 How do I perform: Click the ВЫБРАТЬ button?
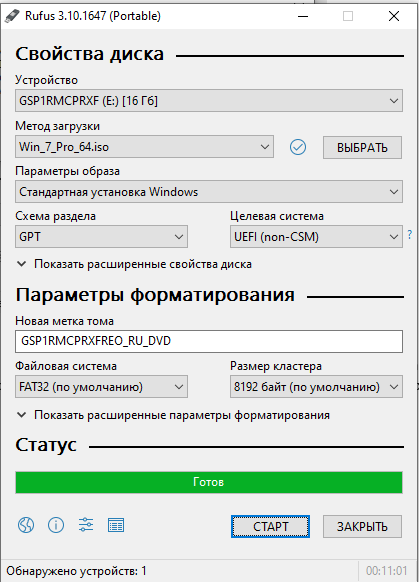(362, 148)
